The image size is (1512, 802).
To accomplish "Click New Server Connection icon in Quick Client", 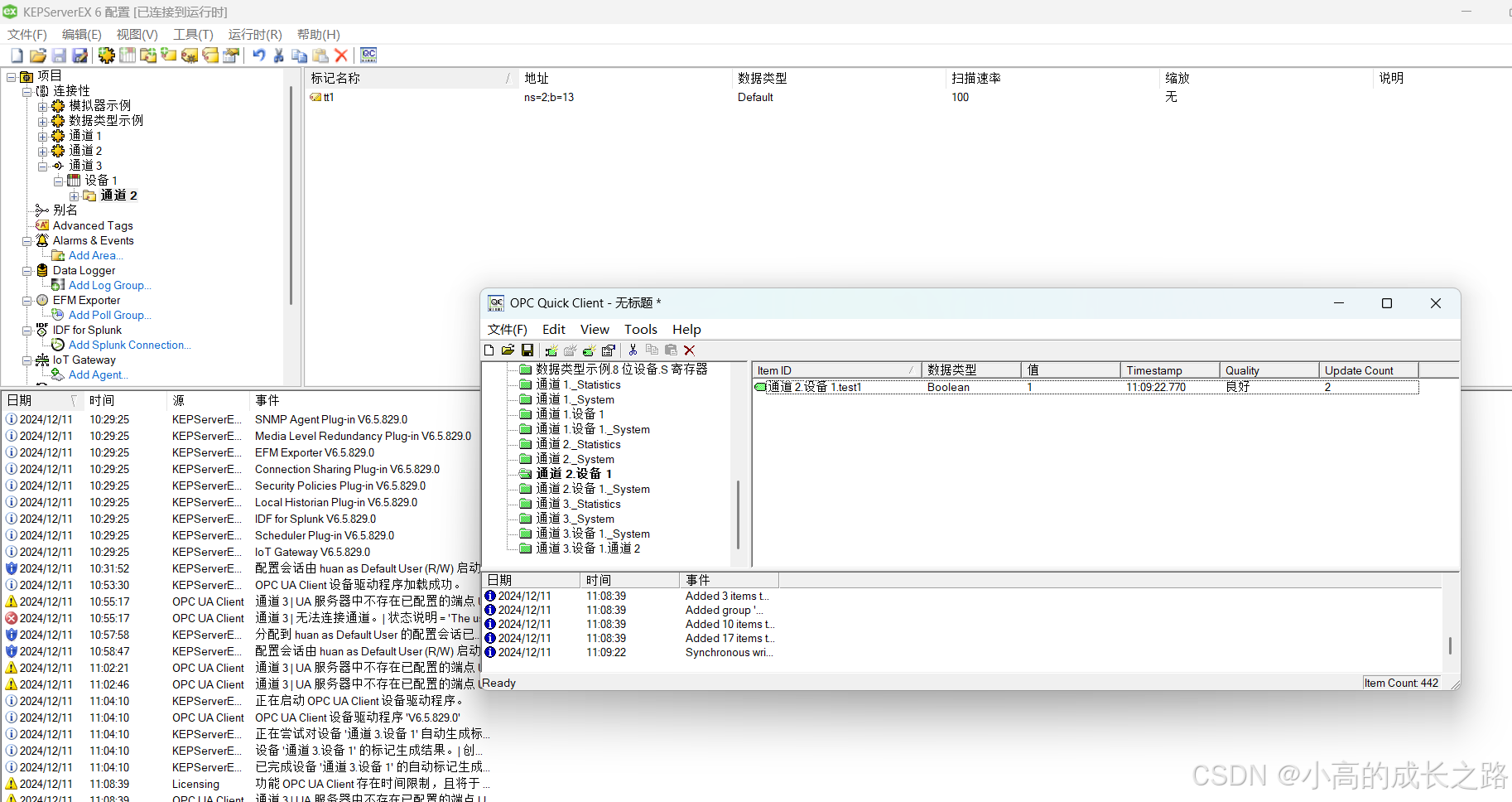I will [551, 350].
